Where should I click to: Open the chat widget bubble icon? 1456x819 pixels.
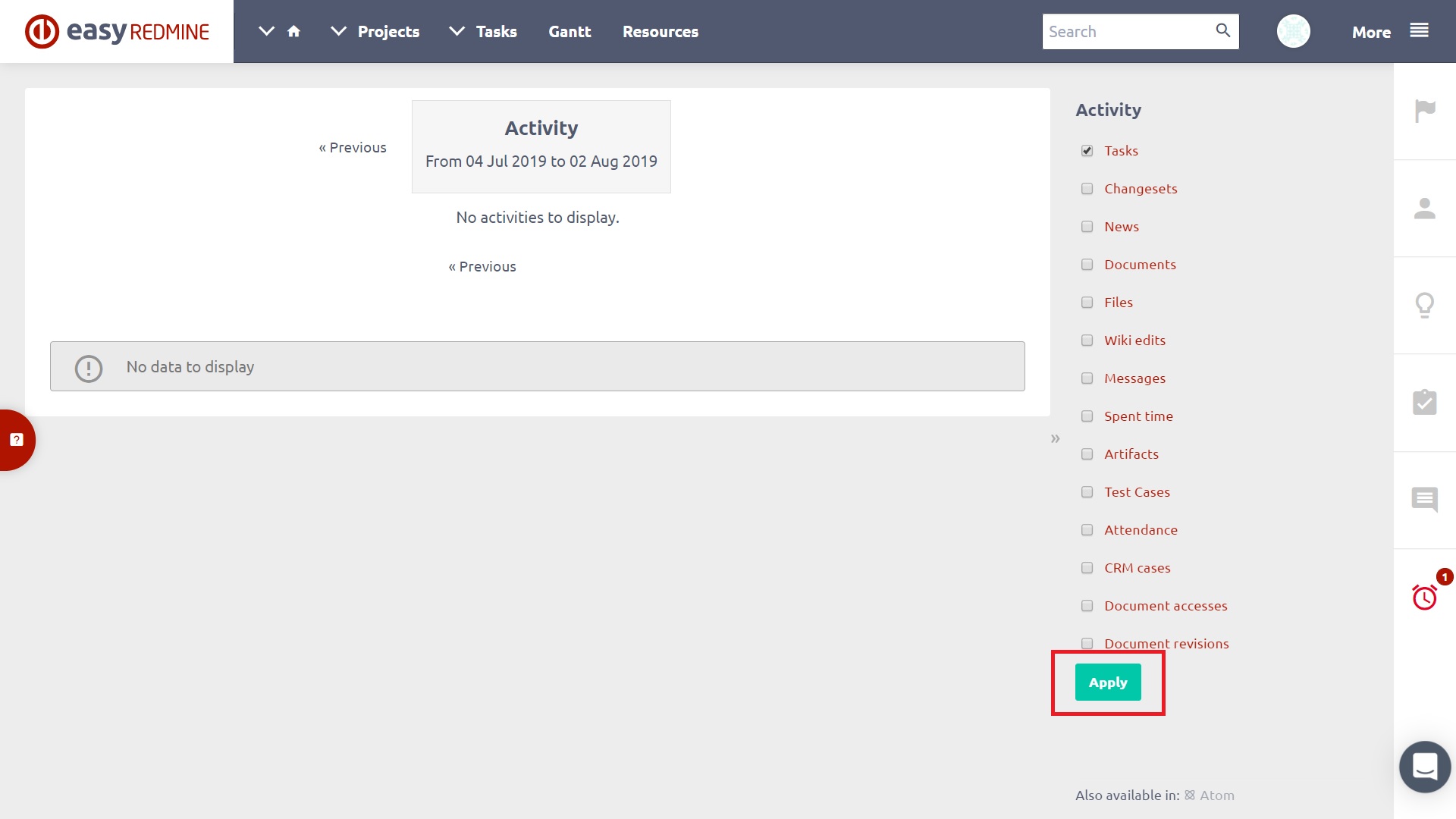[x=1425, y=767]
